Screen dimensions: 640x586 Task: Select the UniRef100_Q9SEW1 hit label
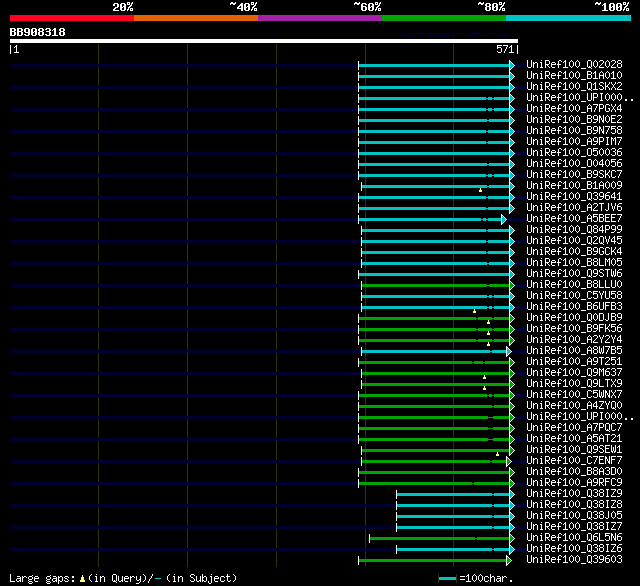point(574,450)
